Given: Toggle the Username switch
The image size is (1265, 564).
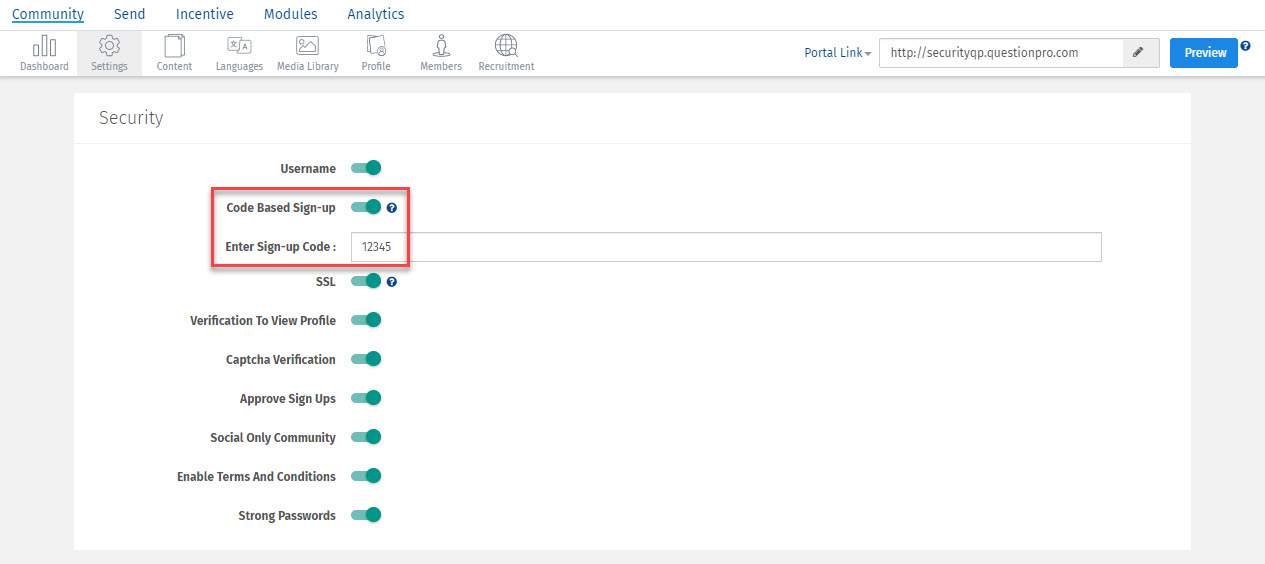Looking at the screenshot, I should coord(367,168).
